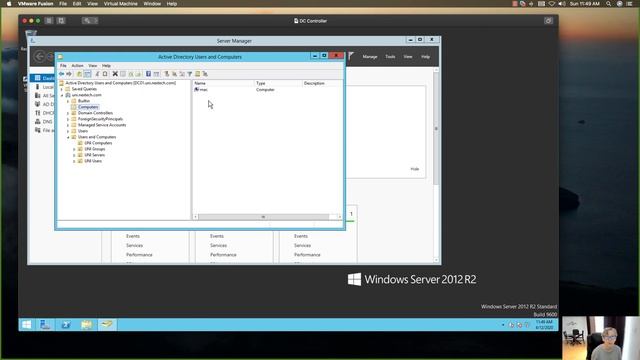The width and height of the screenshot is (640, 360).
Task: Open the ADUC Action menu
Action: [x=78, y=66]
